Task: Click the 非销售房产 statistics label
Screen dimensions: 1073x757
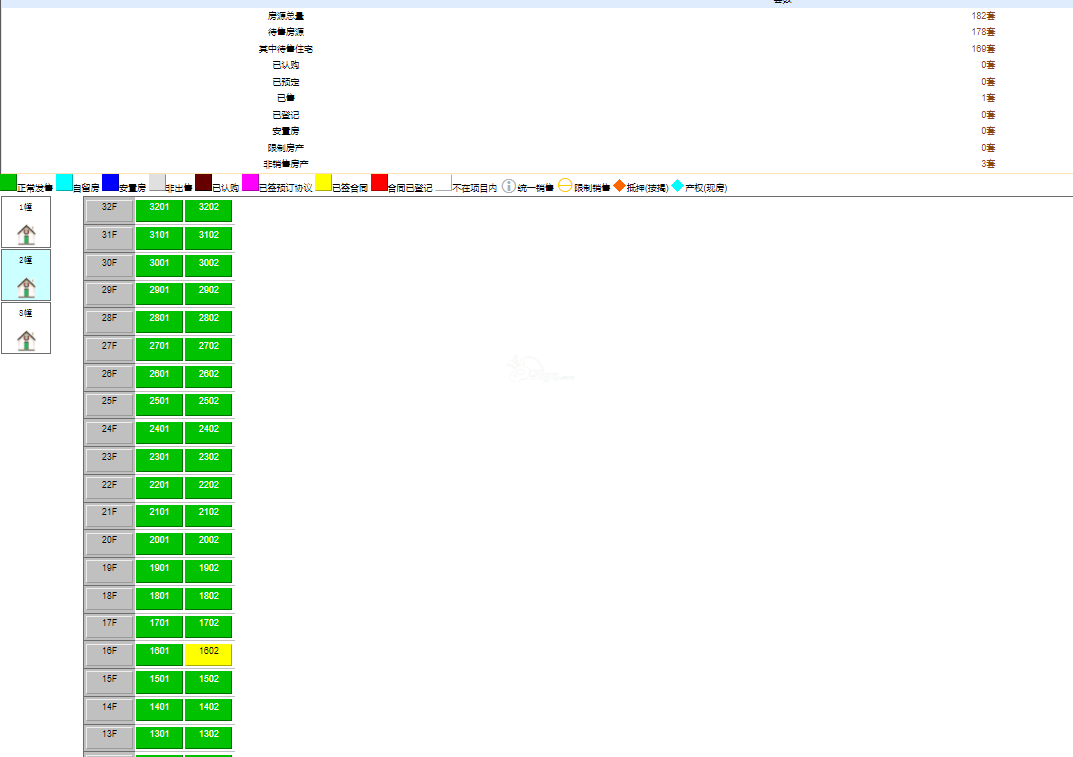Action: [x=285, y=164]
